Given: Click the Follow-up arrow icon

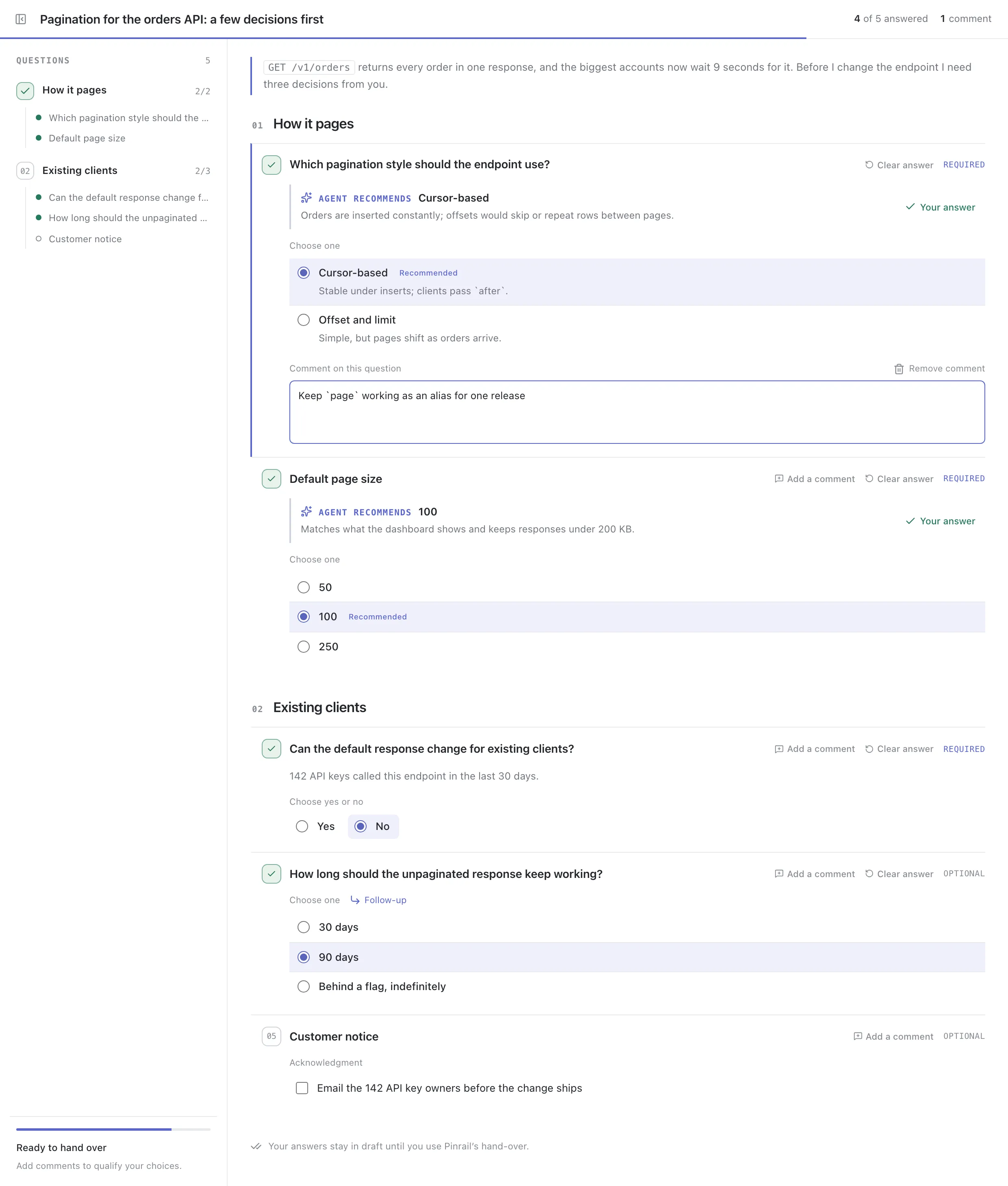Looking at the screenshot, I should click(x=355, y=900).
